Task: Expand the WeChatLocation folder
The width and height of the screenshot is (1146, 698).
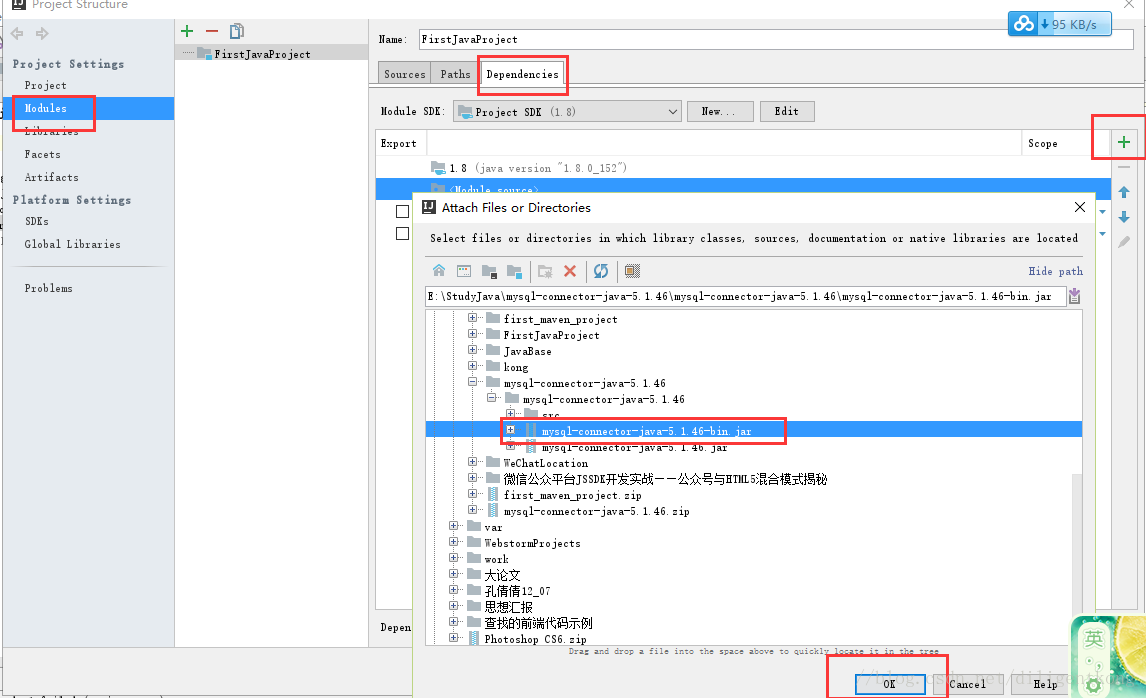Action: coord(472,462)
